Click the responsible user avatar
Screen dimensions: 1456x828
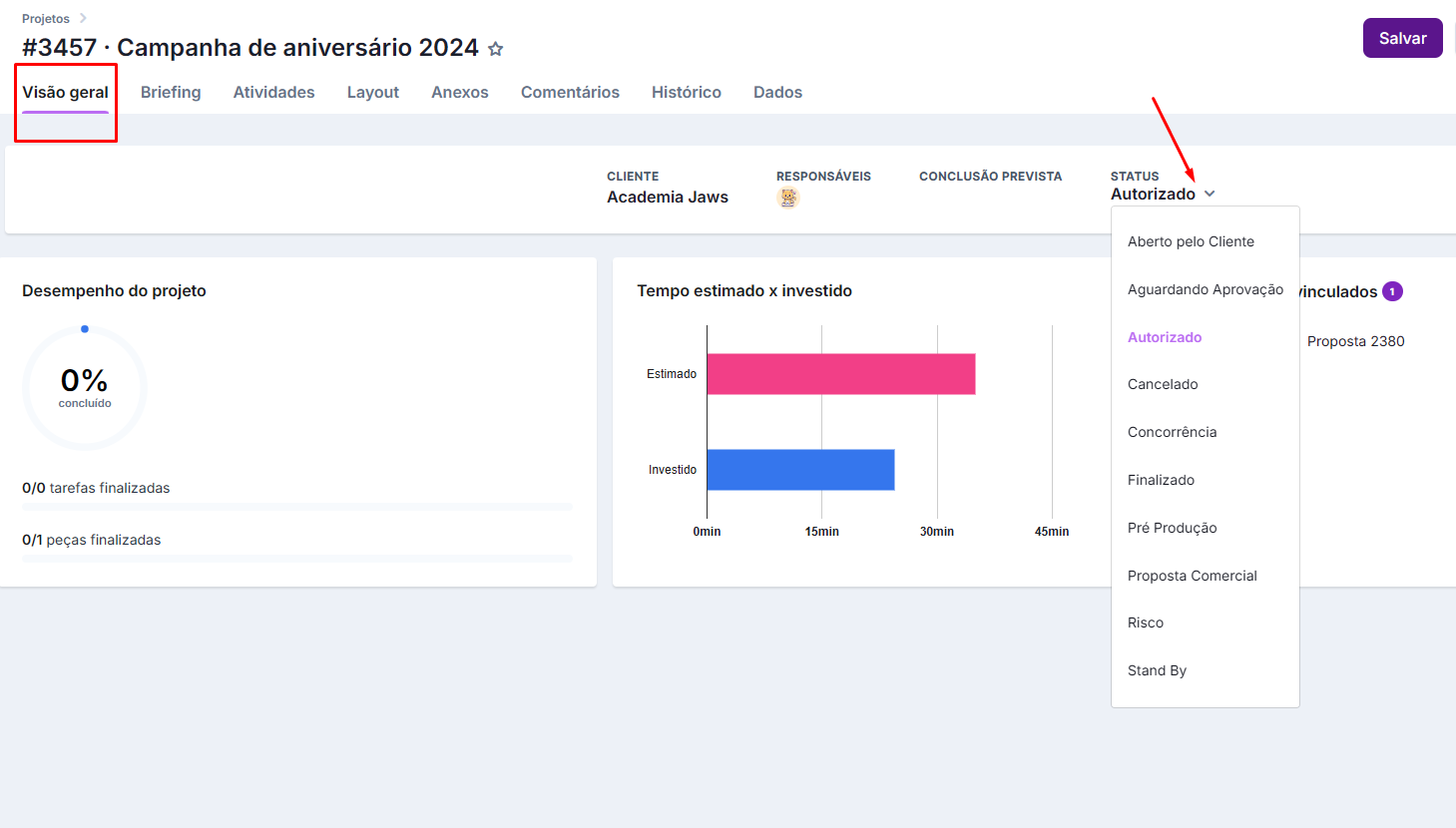coord(788,198)
